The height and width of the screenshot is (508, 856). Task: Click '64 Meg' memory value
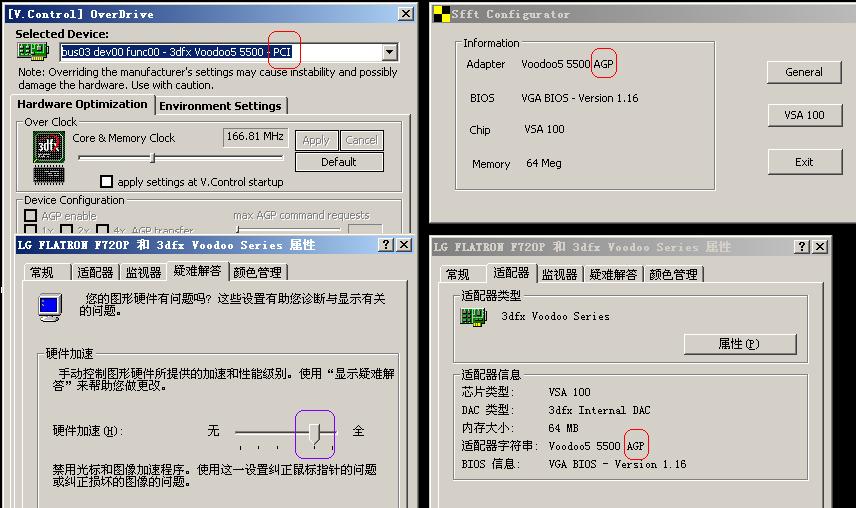[x=544, y=163]
